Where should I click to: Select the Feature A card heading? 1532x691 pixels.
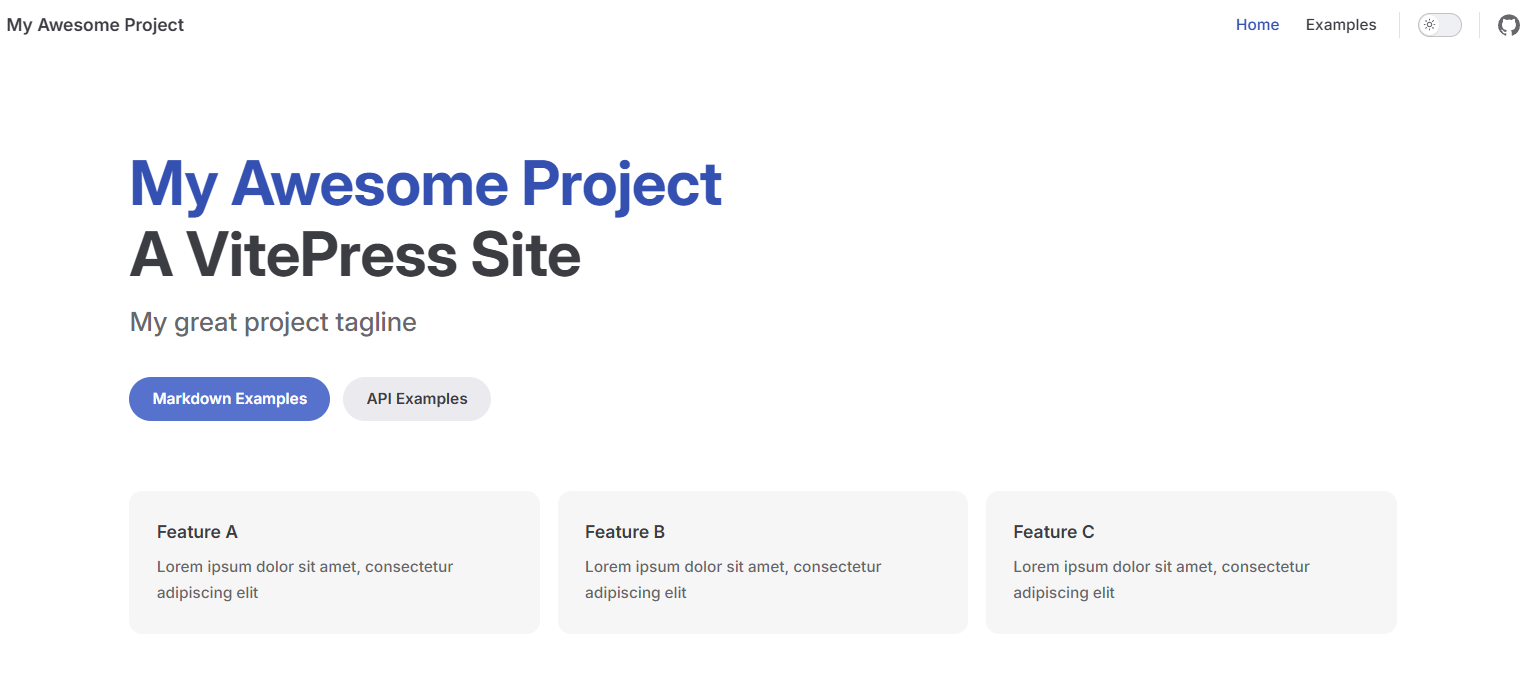(197, 532)
